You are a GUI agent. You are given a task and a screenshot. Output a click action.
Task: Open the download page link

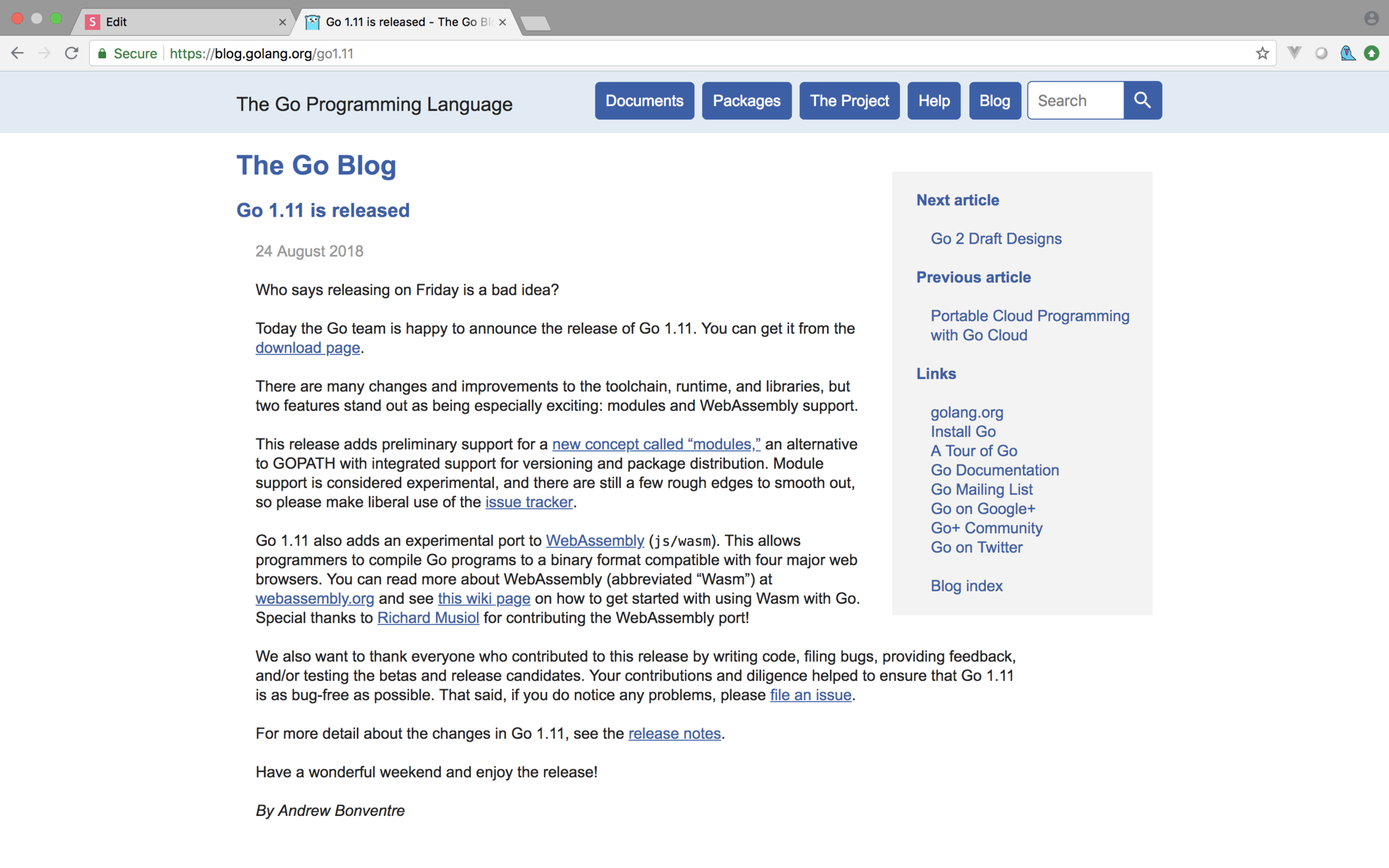coord(307,348)
